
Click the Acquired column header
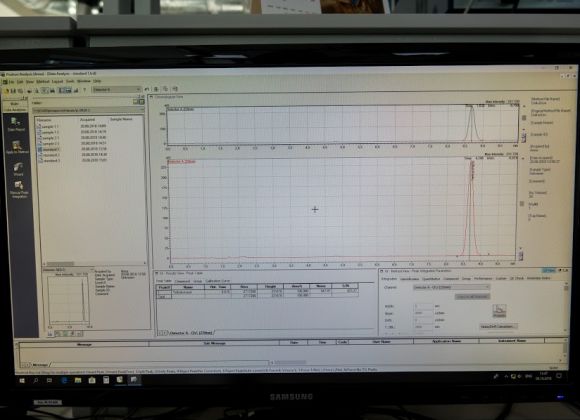point(88,120)
